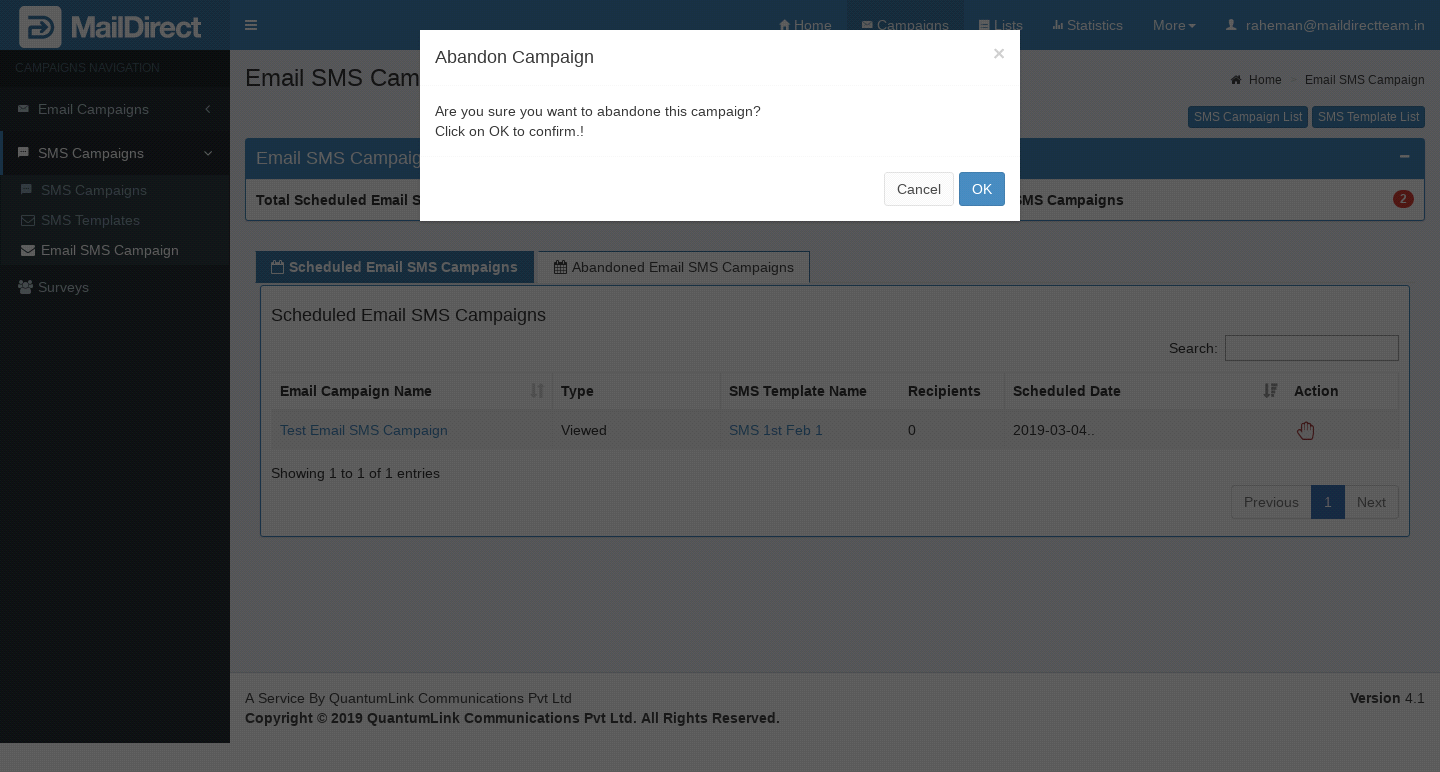
Task: Open Statistics in top navigation
Action: pos(1087,25)
